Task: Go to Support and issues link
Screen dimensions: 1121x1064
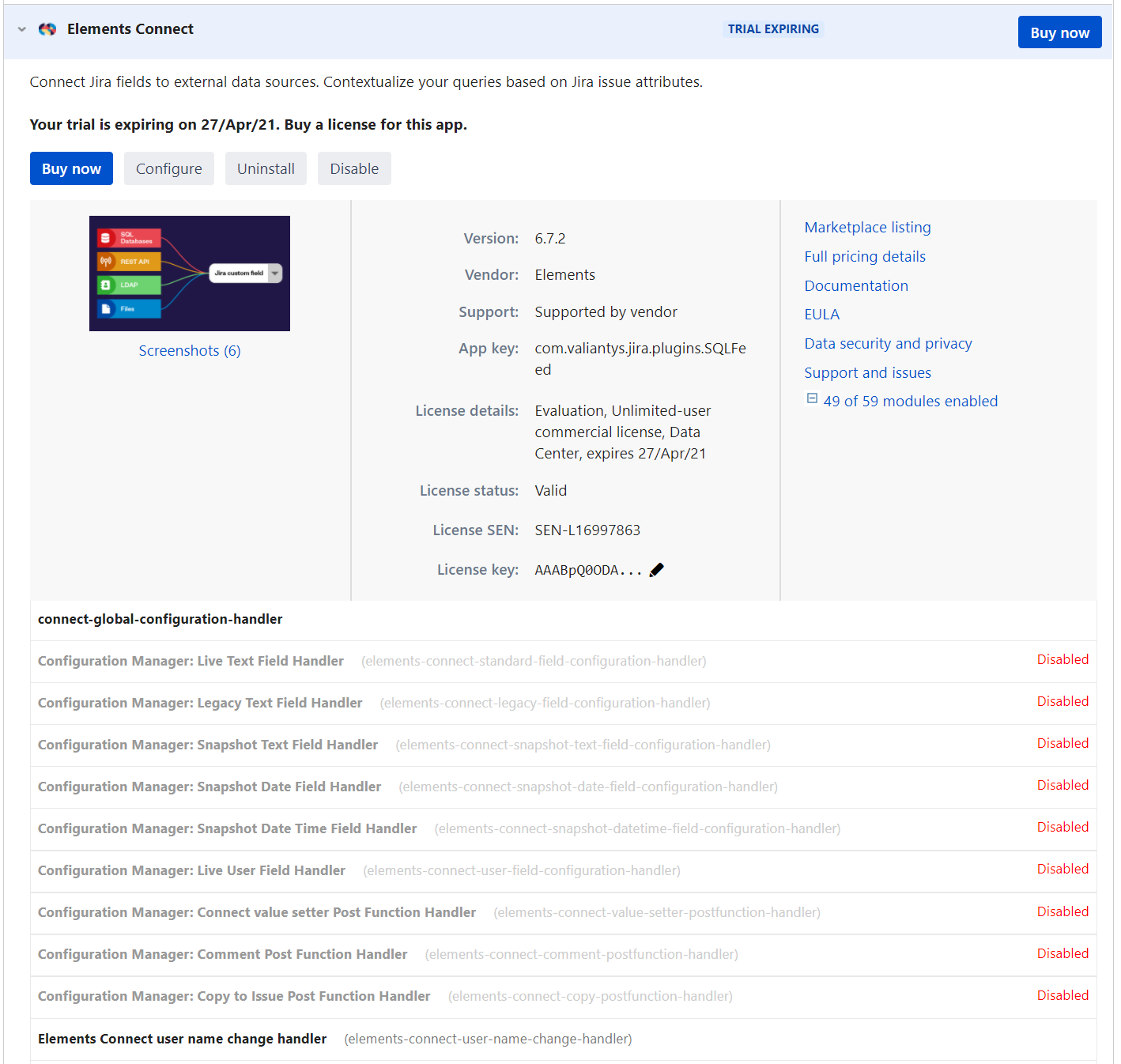Action: (x=867, y=373)
